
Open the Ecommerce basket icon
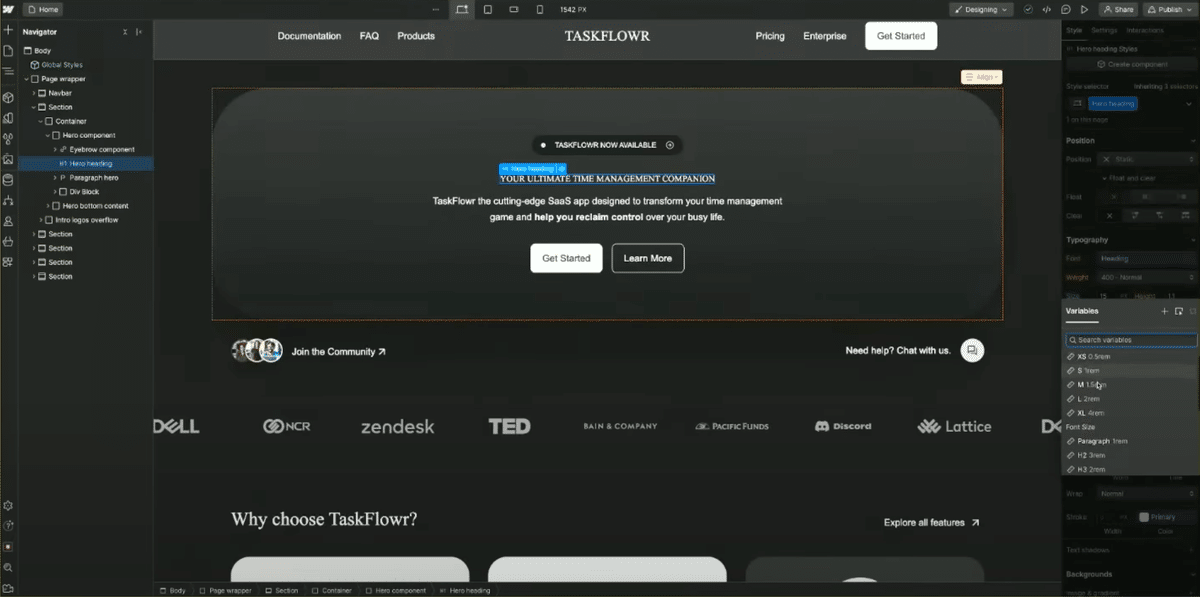8,241
